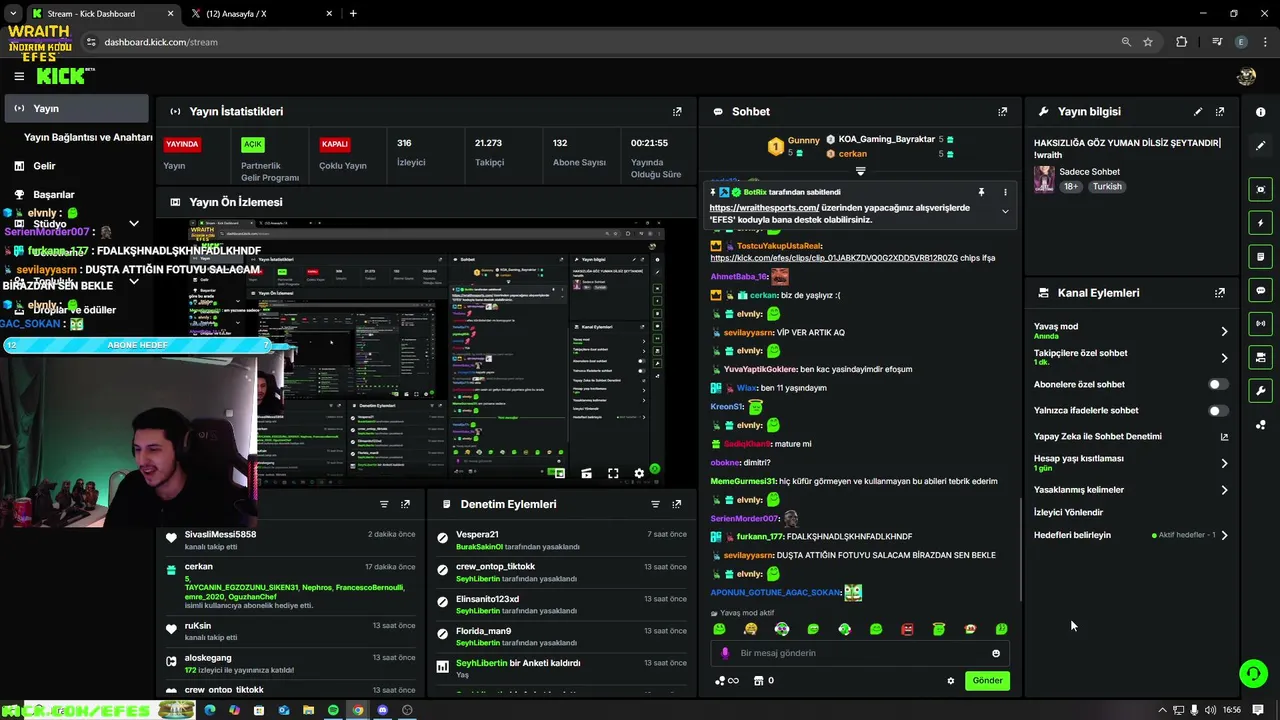Viewport: 1280px width, 720px height.
Task: Open the kick.com clip link in chat
Action: pos(834,258)
